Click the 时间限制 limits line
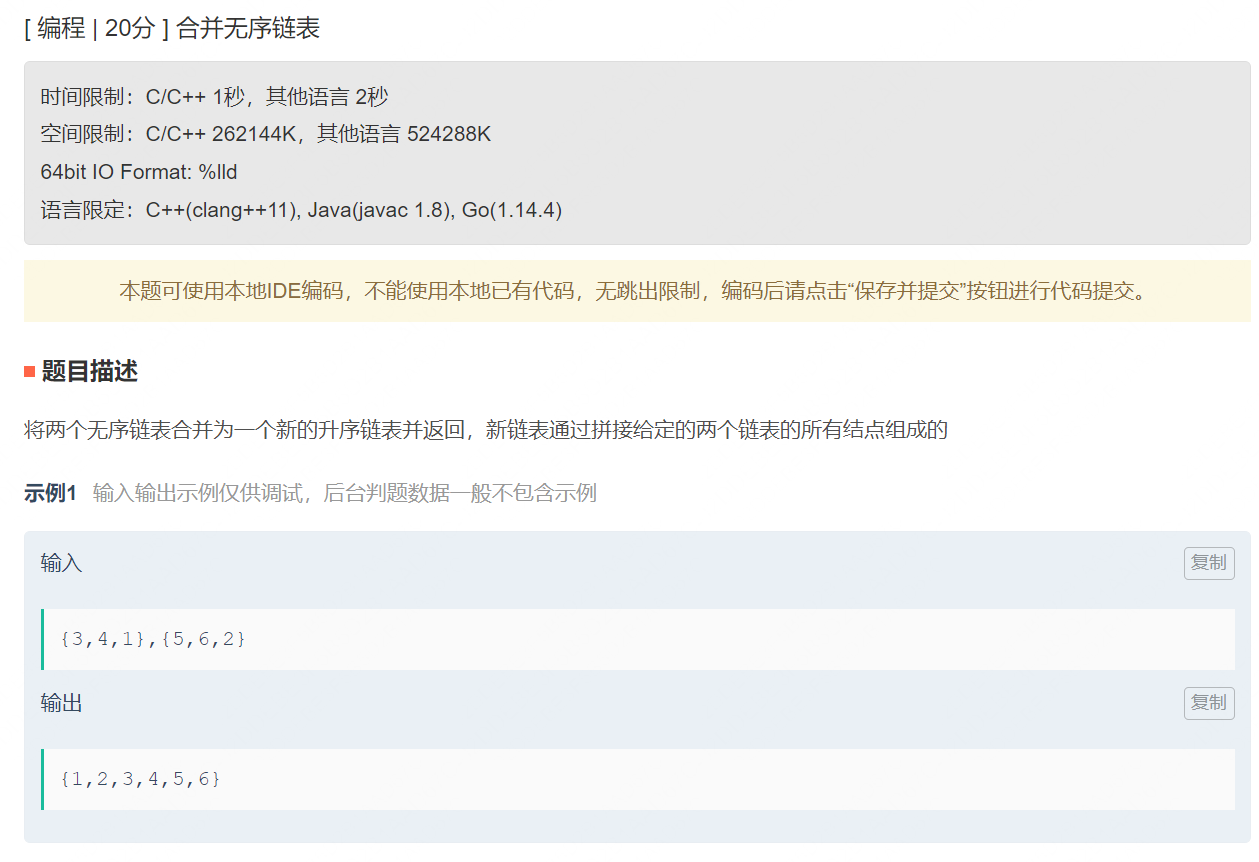Image resolution: width=1259 pixels, height=862 pixels. [214, 97]
